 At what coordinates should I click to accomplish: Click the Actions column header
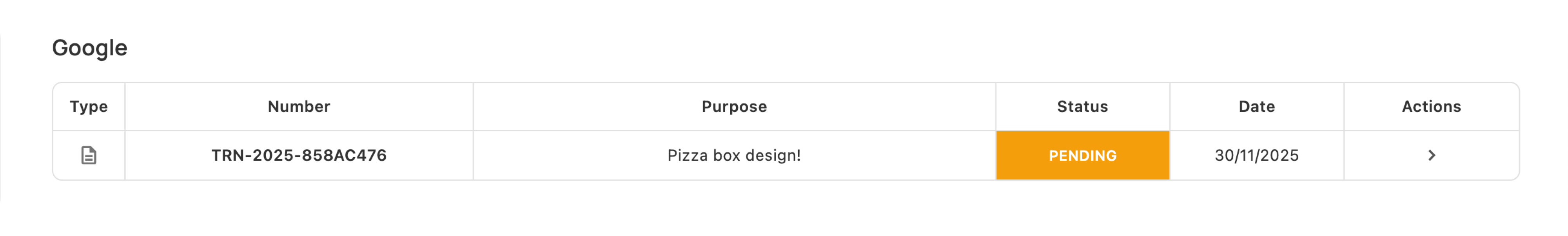pos(1431,107)
